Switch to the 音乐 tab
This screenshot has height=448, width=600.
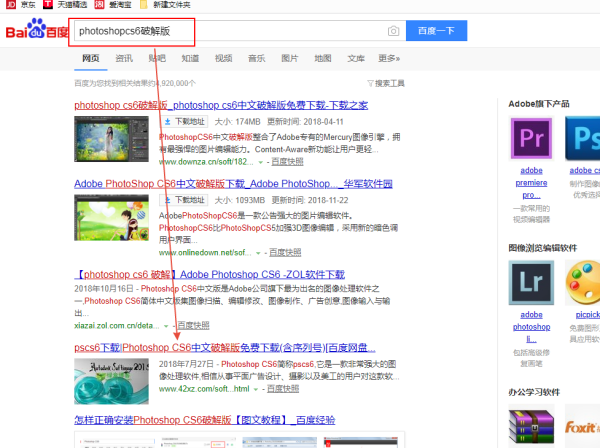click(256, 58)
